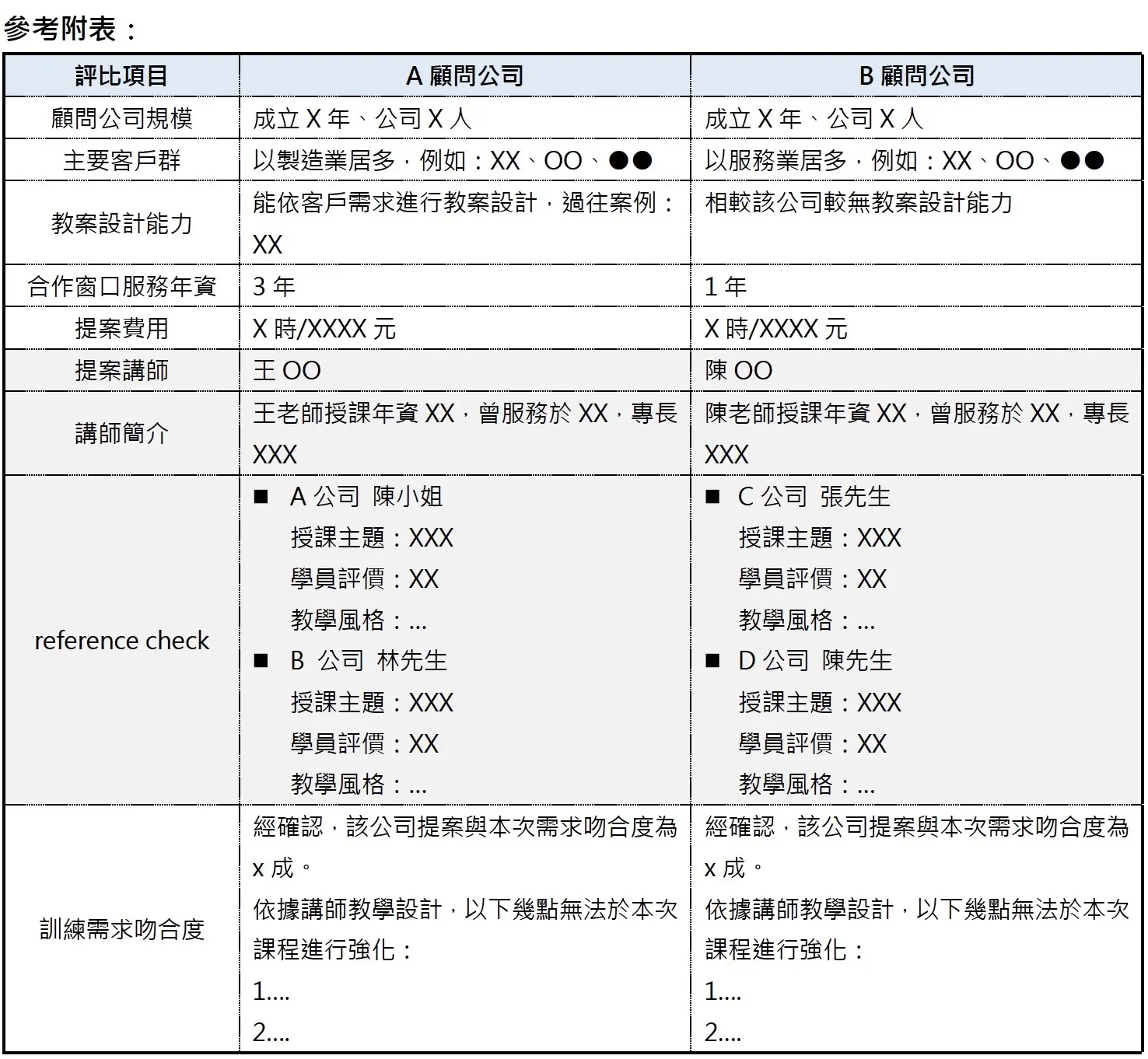Click the text 陳老師授課年資 XX
The image size is (1148, 1059).
tap(806, 413)
